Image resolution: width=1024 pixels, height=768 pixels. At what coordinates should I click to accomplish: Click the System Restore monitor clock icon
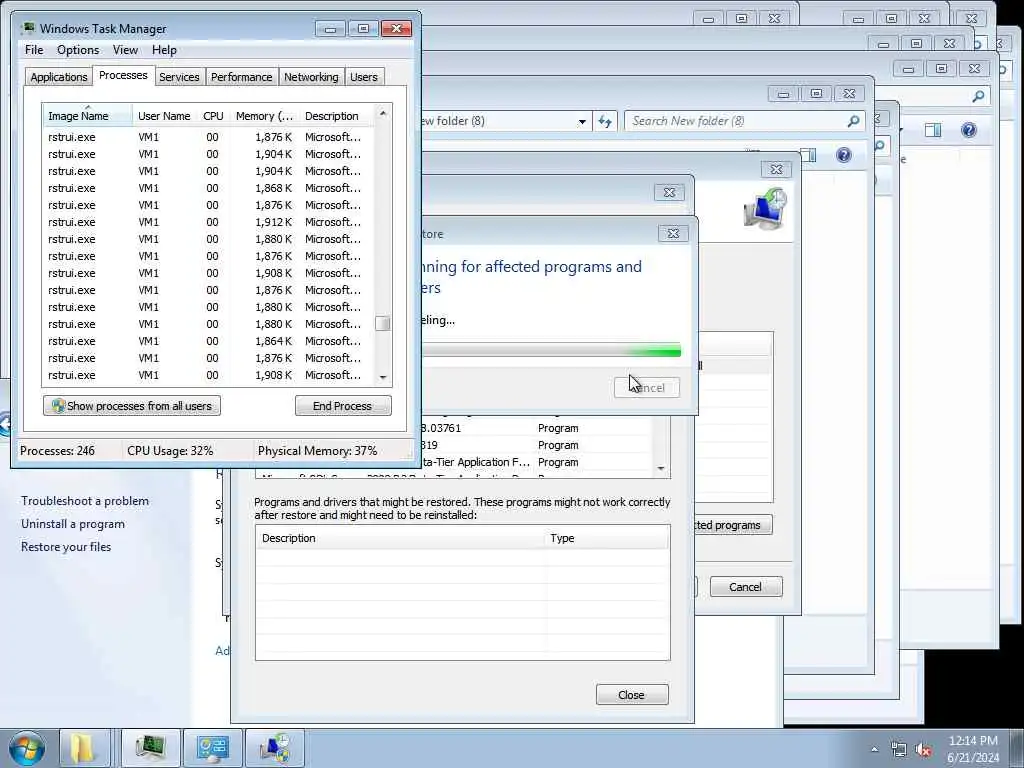(x=765, y=209)
